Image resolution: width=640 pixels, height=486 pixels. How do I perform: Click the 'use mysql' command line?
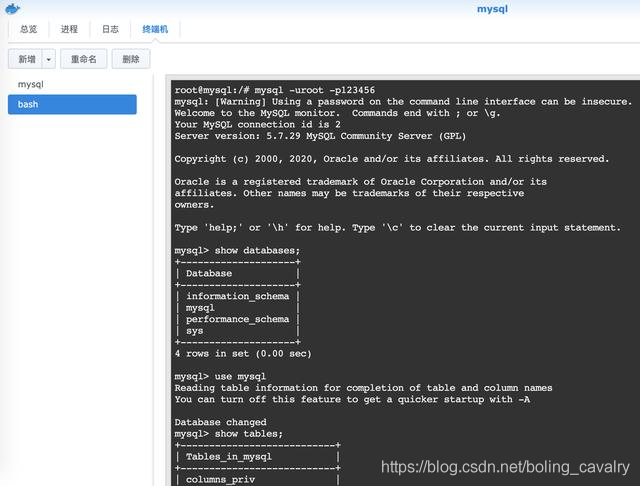click(x=220, y=376)
